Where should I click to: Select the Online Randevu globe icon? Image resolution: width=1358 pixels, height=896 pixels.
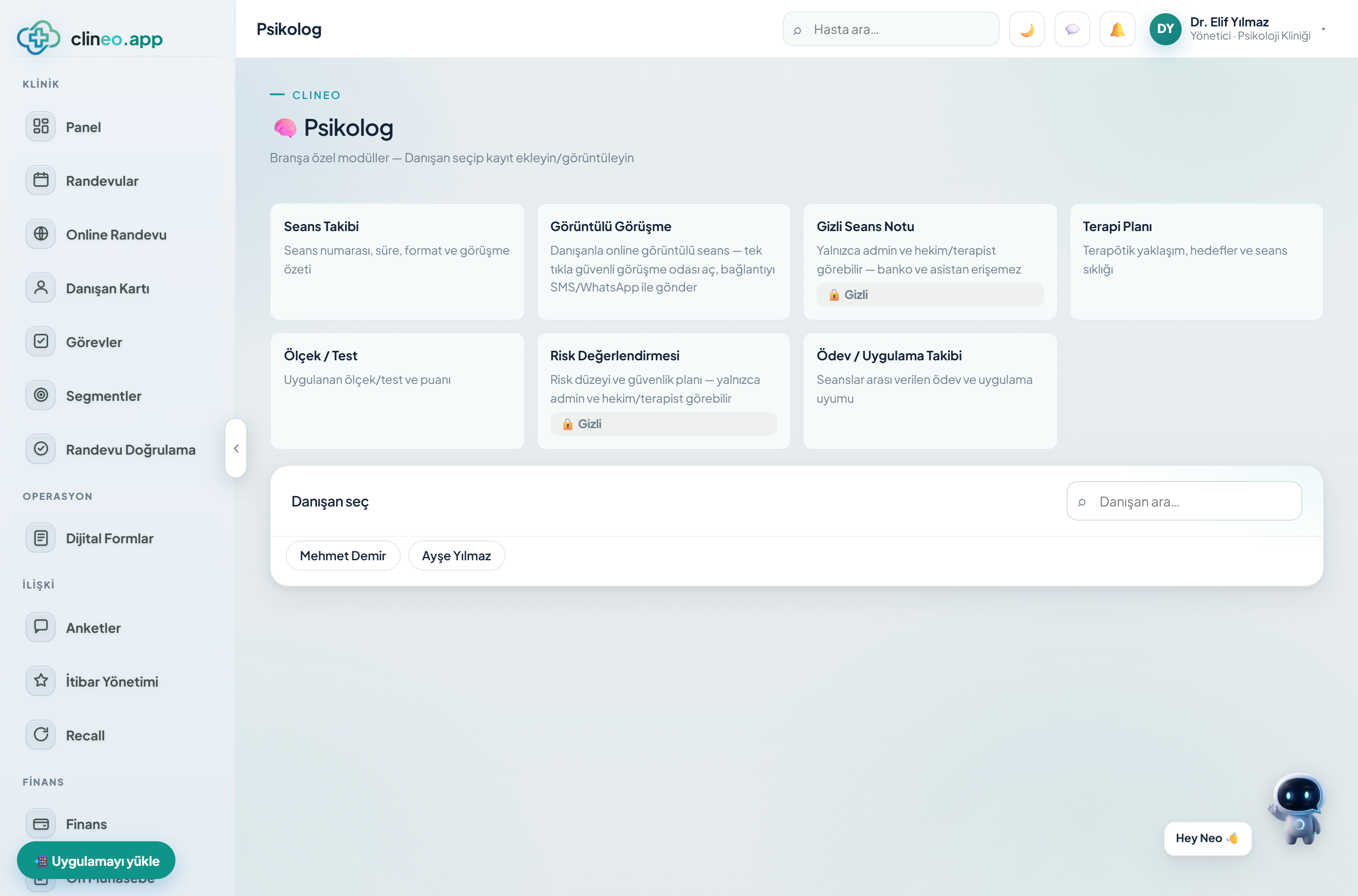(x=41, y=234)
